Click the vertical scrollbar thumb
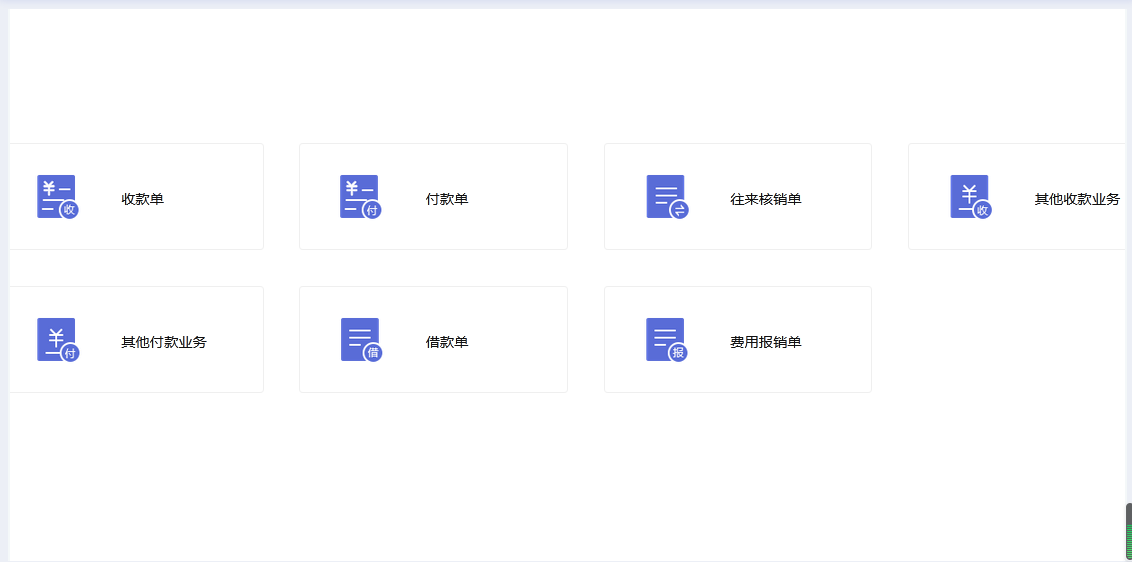 (x=1128, y=531)
